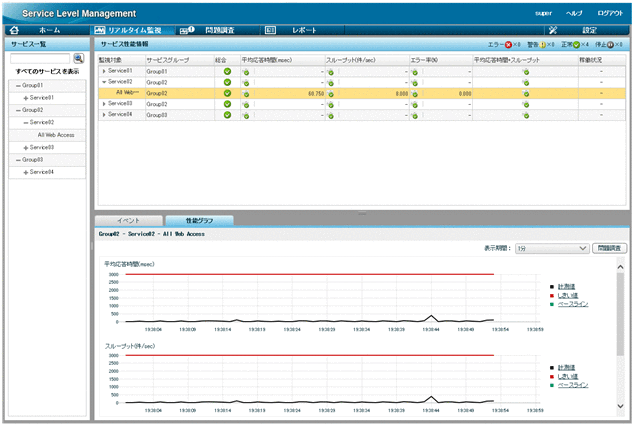Image resolution: width=635 pixels, height=427 pixels.
Task: Open the 表示期間 display period dropdown
Action: (551, 248)
